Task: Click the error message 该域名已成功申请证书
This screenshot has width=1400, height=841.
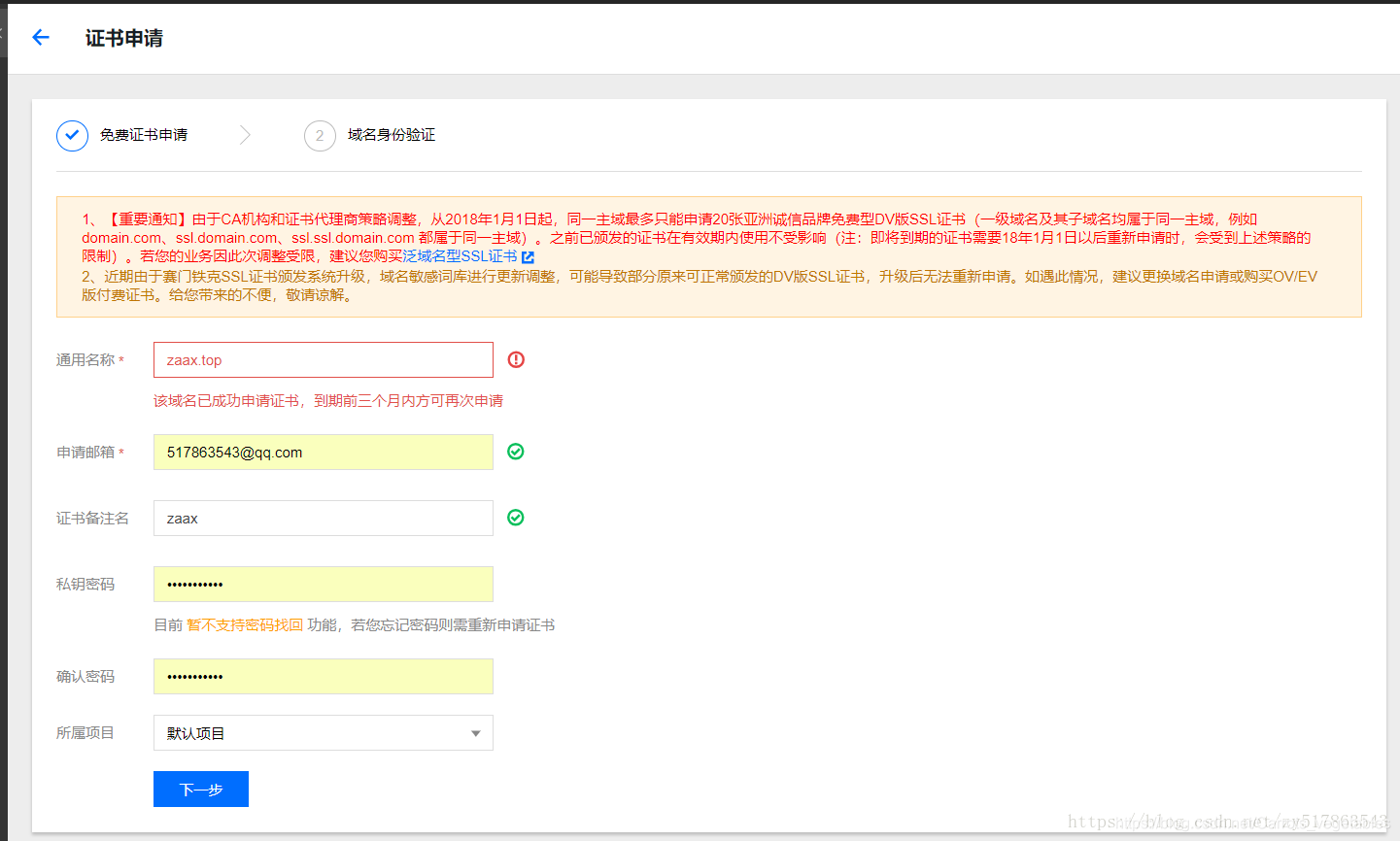Action: coord(328,401)
